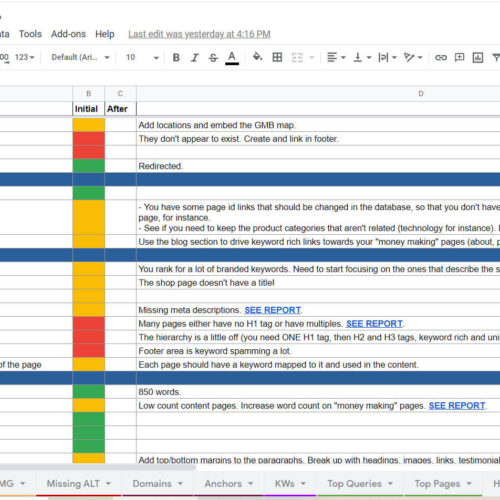
Task: Open the text rotation dropdown
Action: click(x=413, y=57)
